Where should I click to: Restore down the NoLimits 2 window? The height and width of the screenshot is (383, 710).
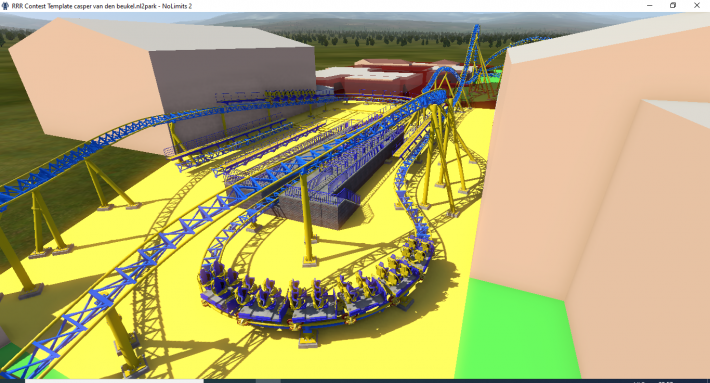pos(673,6)
